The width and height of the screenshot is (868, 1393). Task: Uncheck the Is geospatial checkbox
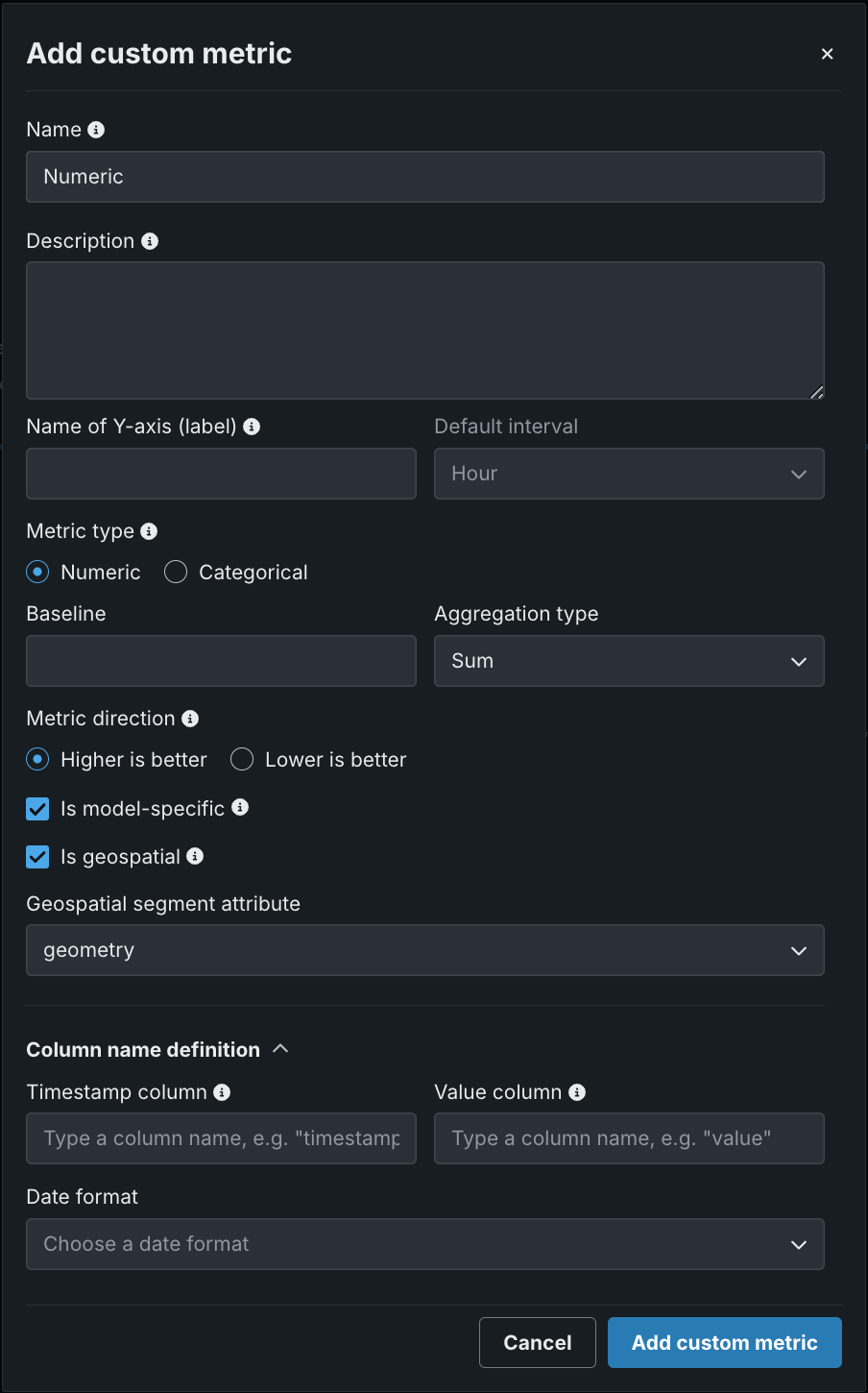tap(37, 857)
